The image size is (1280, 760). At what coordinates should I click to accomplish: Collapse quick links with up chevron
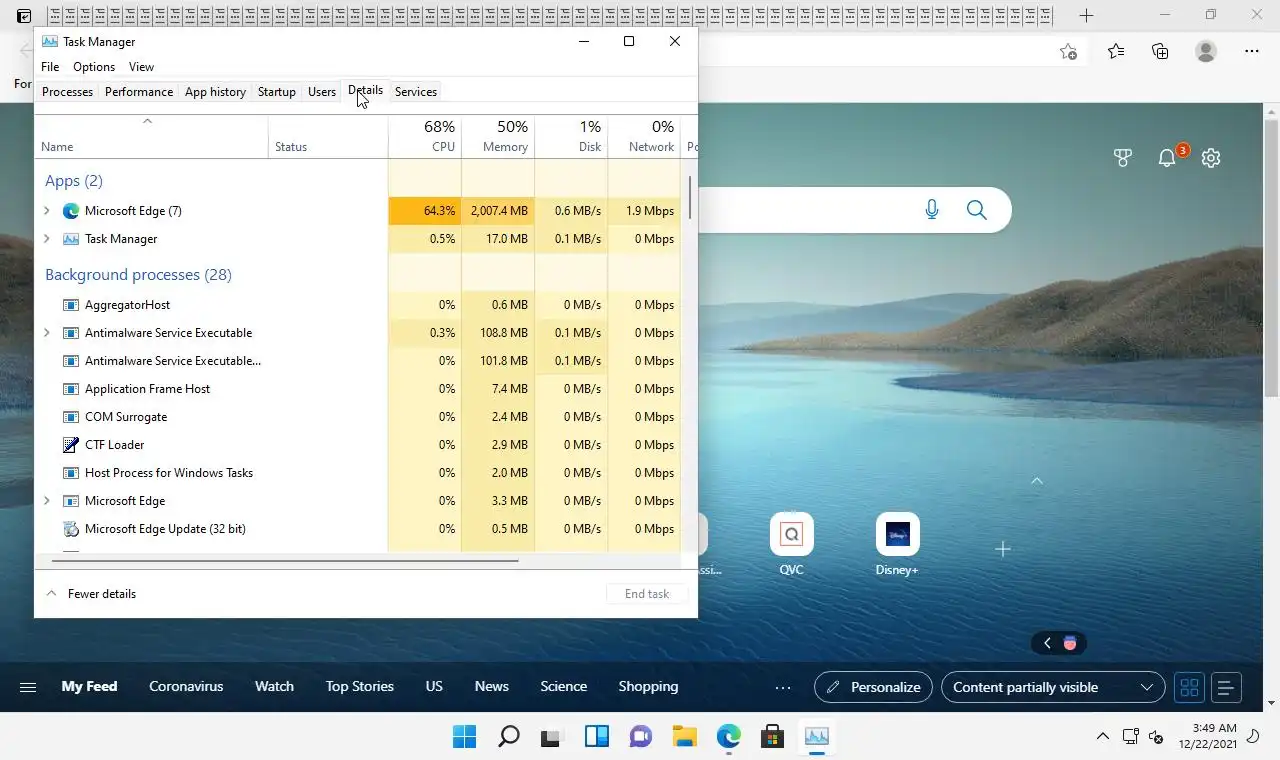coord(1037,481)
